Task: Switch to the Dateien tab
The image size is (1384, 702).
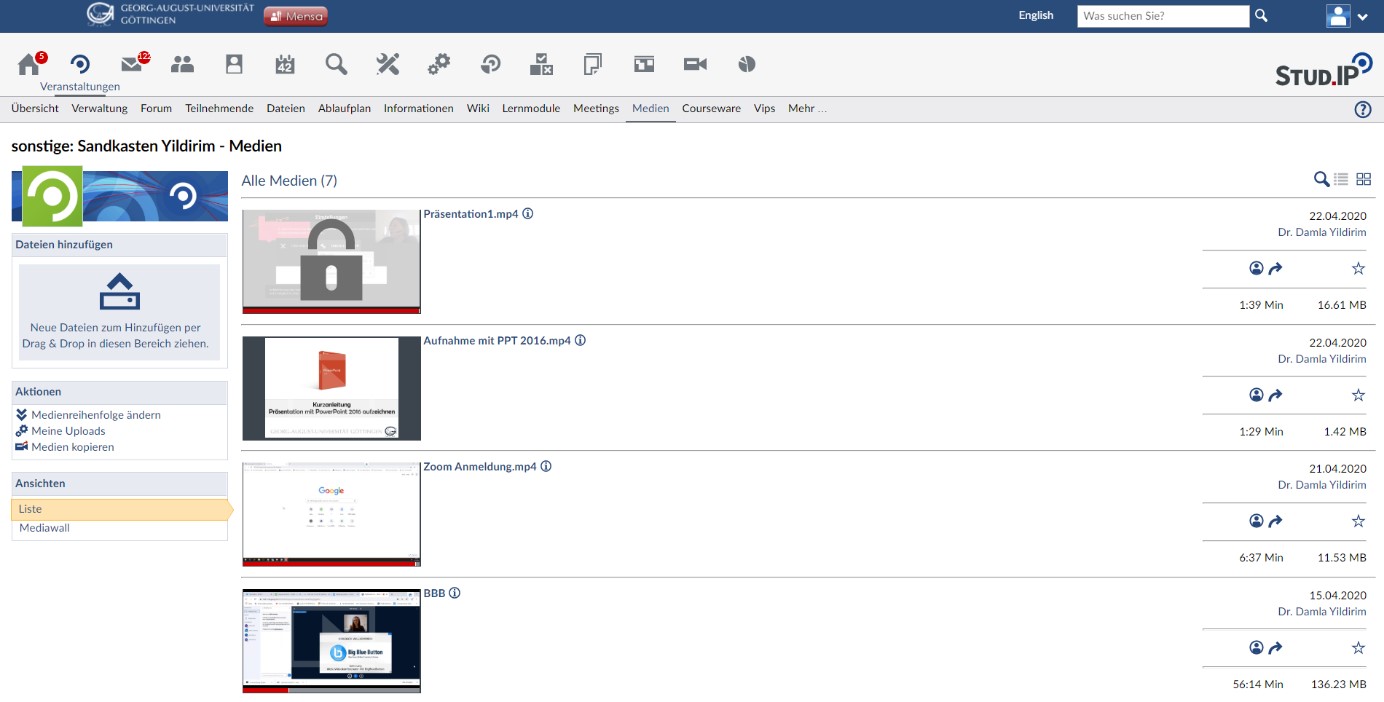Action: pyautogui.click(x=286, y=108)
